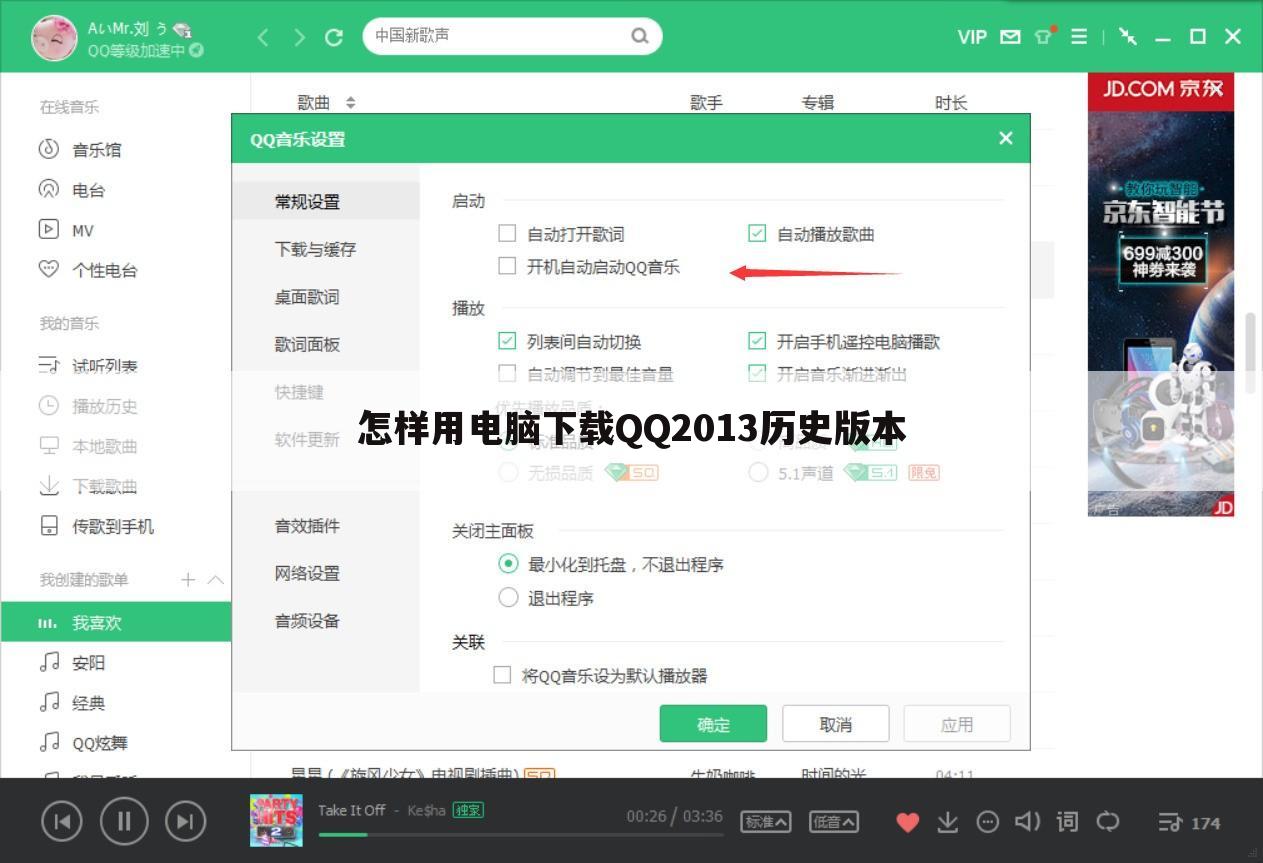Click the search magnifier icon

(x=639, y=36)
